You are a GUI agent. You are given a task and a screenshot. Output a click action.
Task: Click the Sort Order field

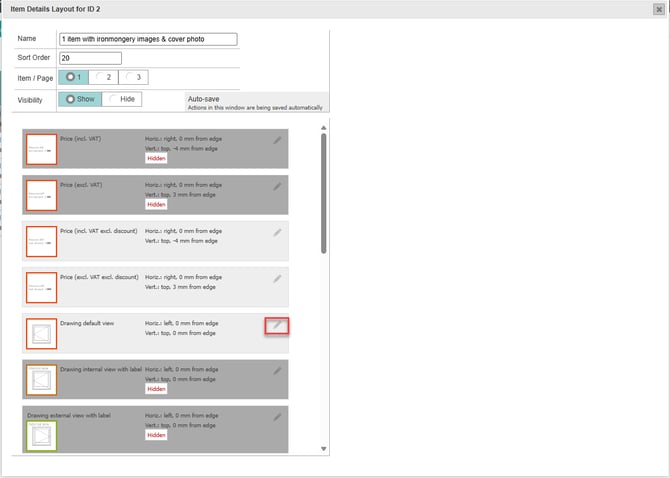click(x=90, y=59)
